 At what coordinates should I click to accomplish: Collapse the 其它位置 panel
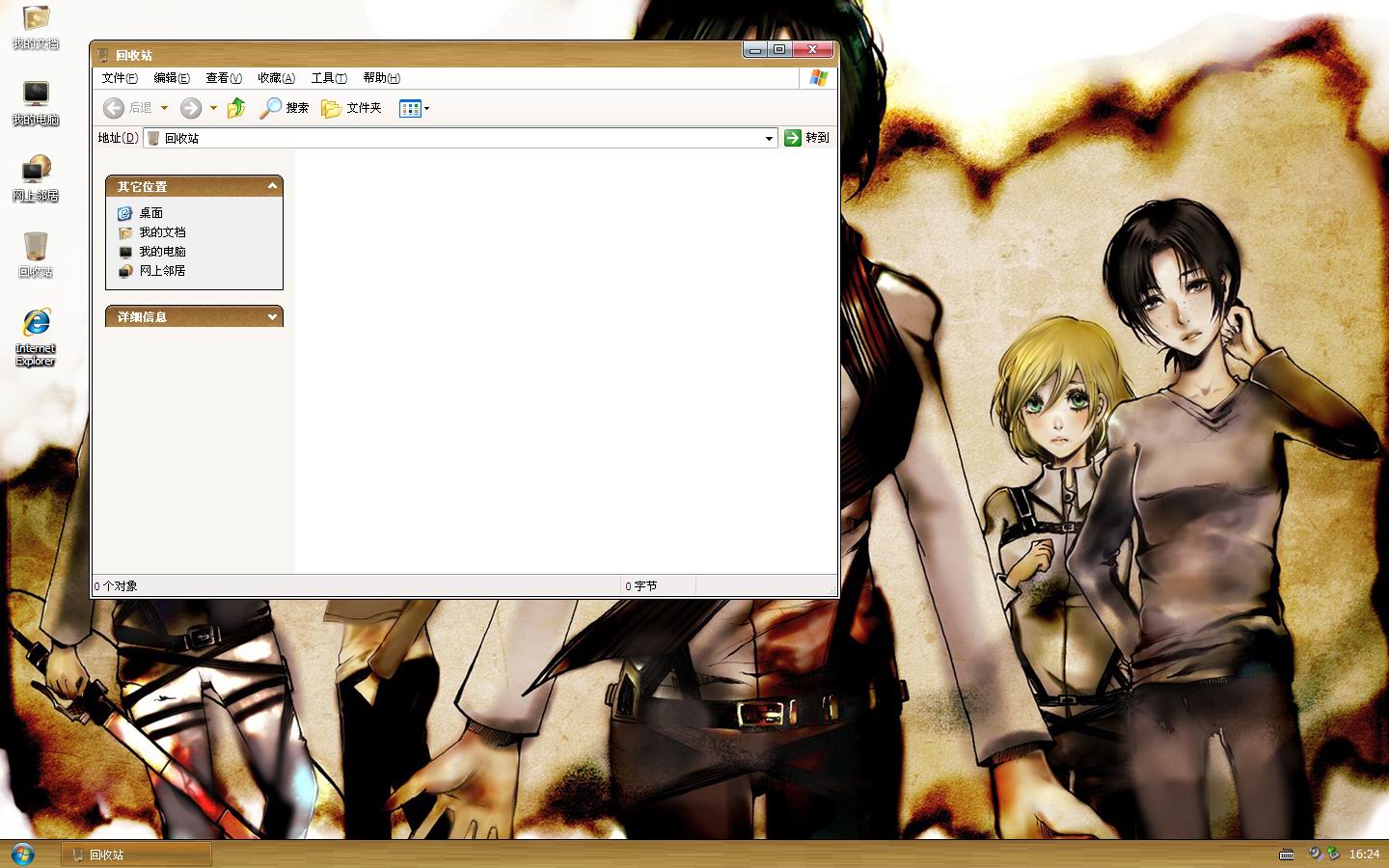[272, 186]
